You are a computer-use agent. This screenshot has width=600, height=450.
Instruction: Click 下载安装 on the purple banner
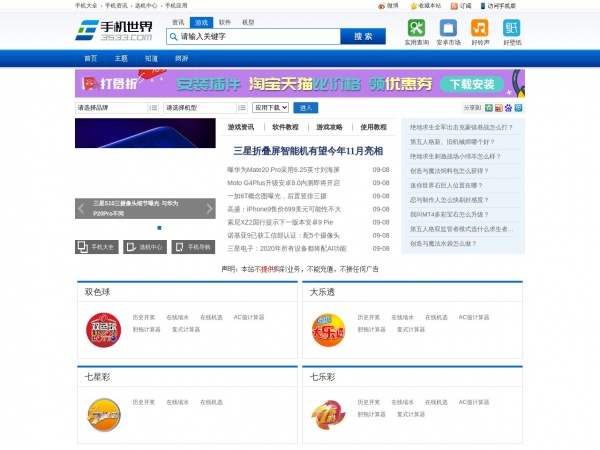[472, 84]
